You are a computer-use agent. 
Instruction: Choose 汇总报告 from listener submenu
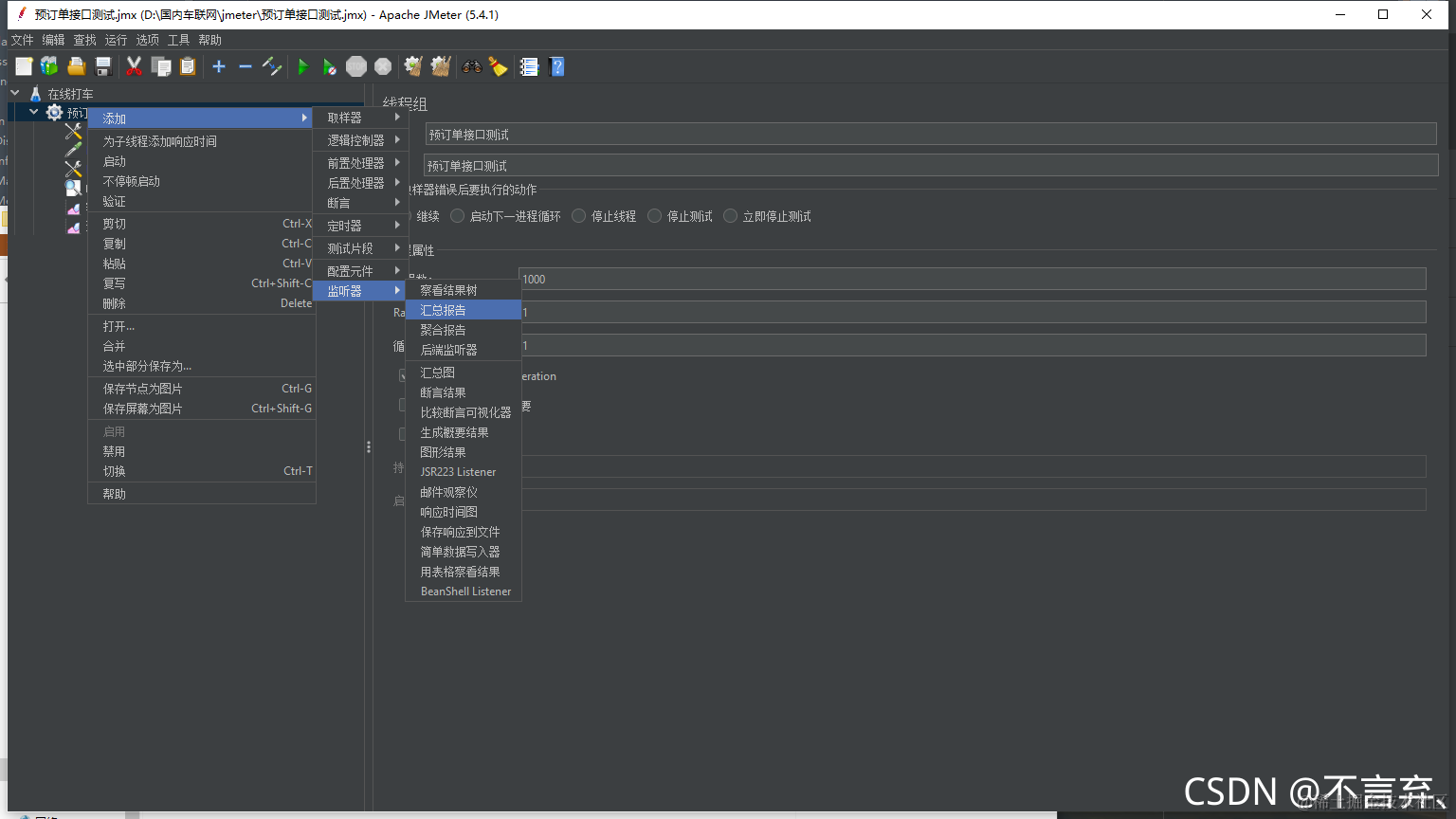coord(464,310)
